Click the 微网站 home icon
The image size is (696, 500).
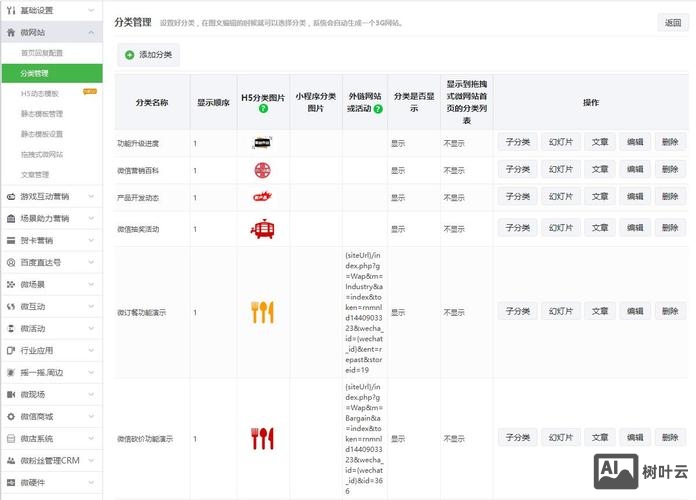coord(11,32)
